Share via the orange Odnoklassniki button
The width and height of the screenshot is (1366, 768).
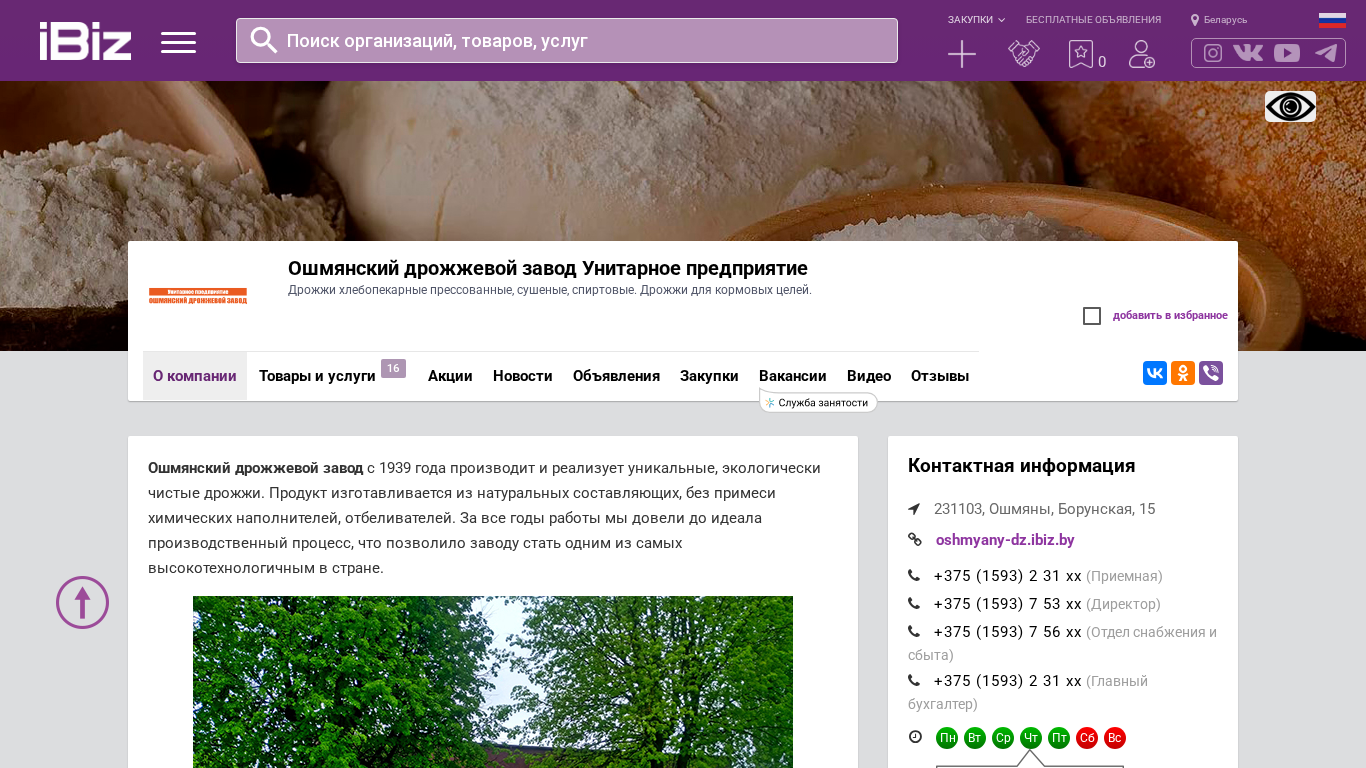point(1183,373)
